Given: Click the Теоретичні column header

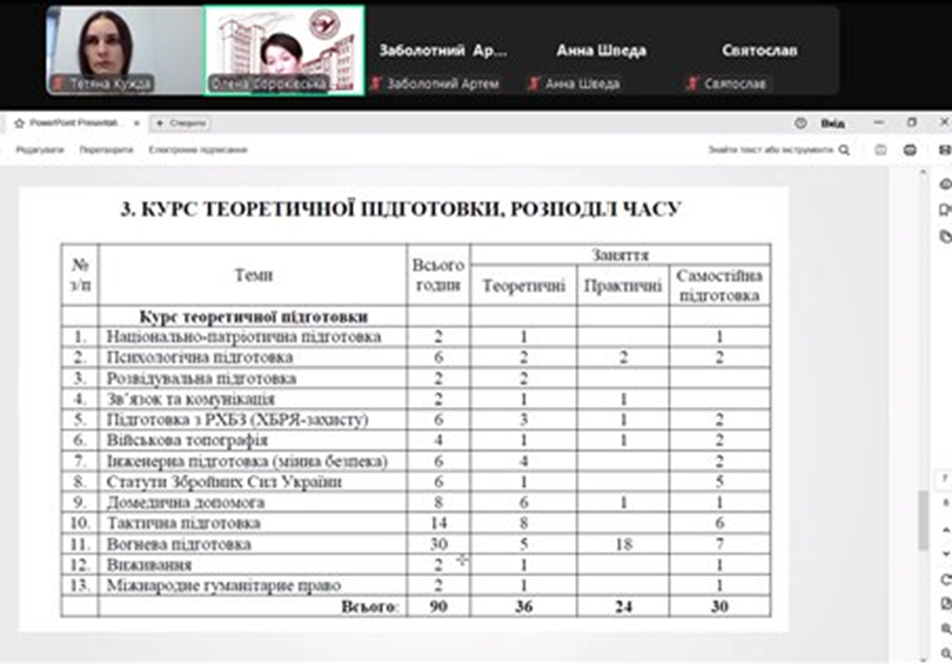Looking at the screenshot, I should [523, 285].
